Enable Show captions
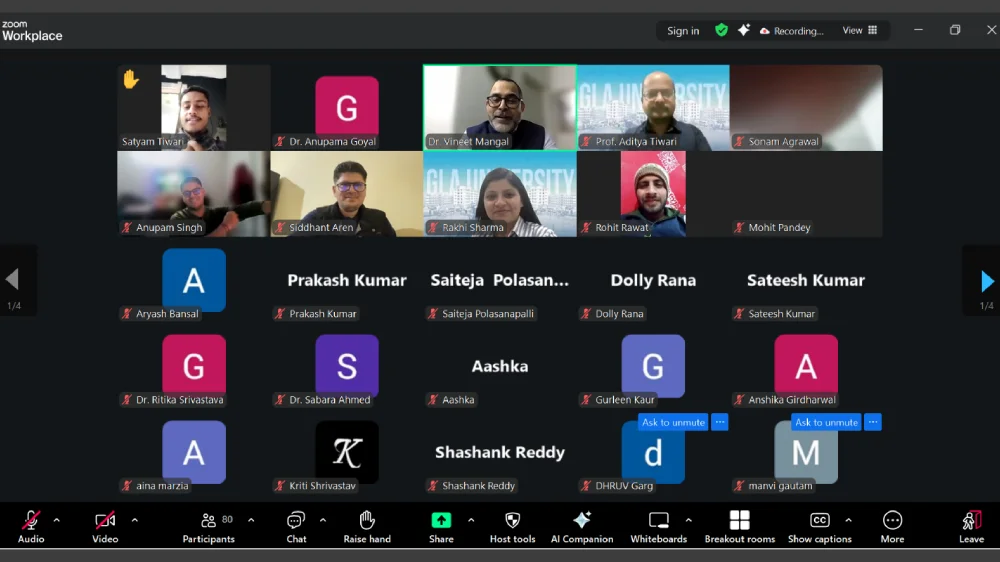1000x562 pixels. coord(820,526)
